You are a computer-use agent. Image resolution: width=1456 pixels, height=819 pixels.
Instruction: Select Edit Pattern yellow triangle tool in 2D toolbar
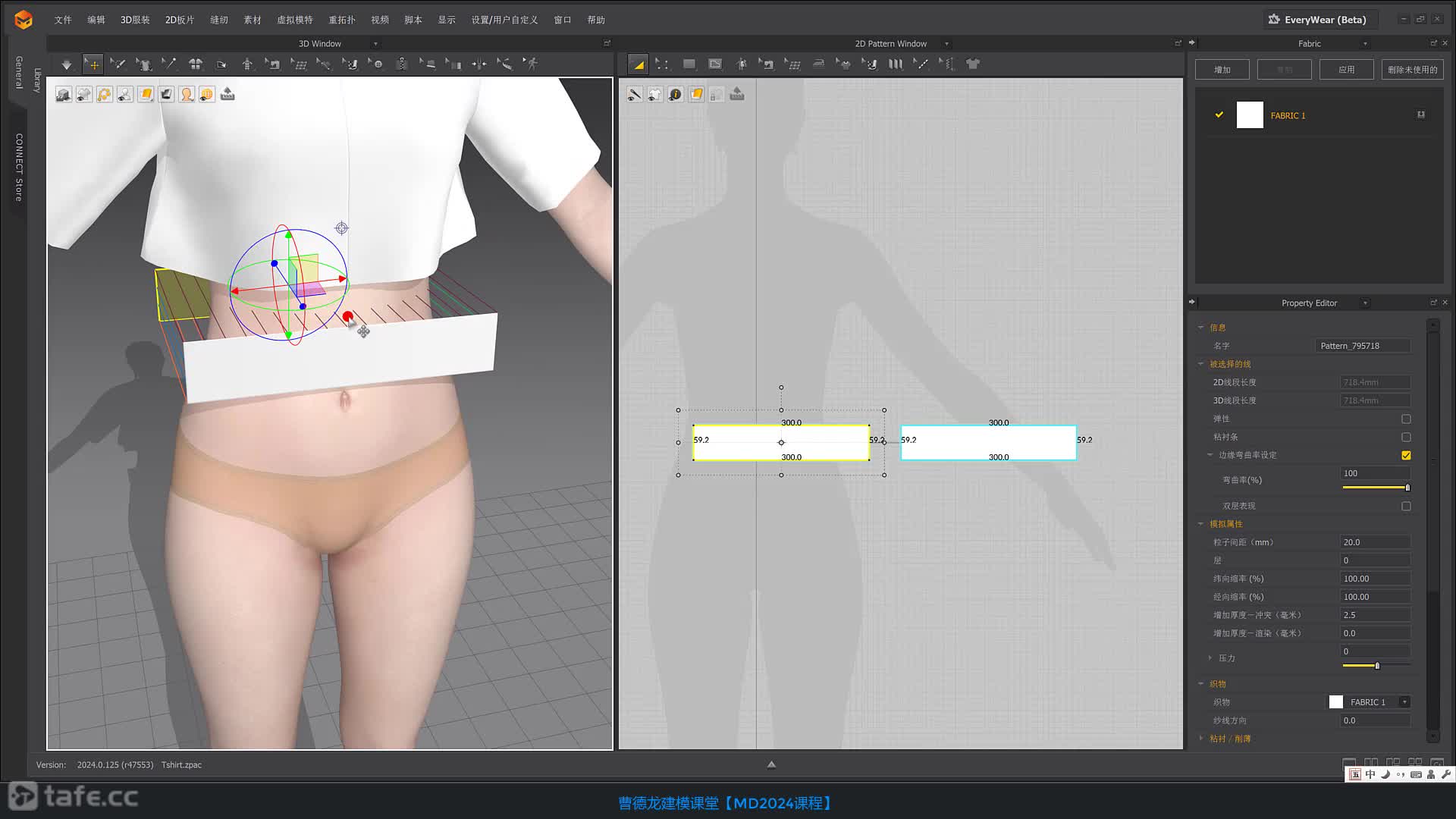pyautogui.click(x=638, y=64)
